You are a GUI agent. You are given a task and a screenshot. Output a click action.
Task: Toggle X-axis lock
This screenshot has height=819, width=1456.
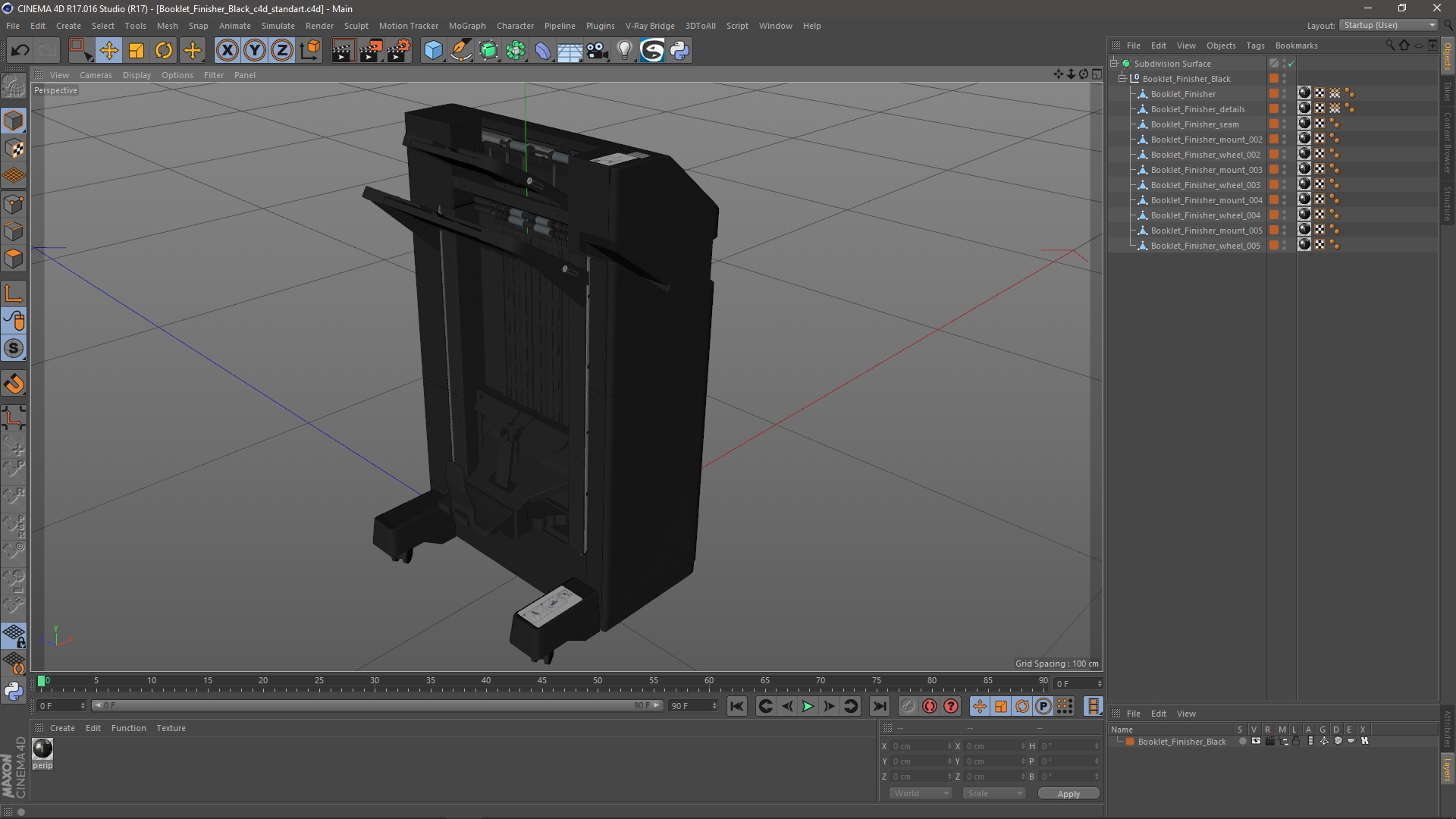227,51
